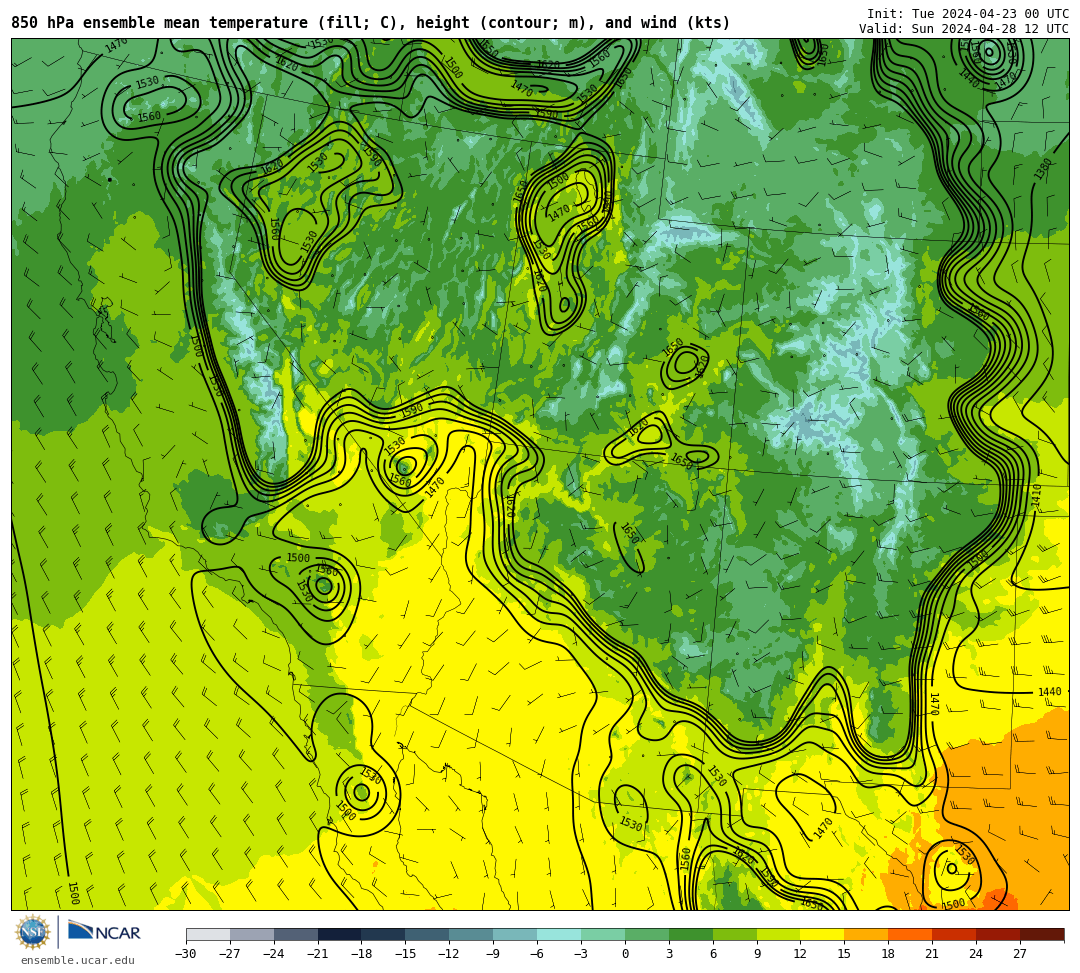
Task: Click the −6 colorbar tick label
Action: click(x=537, y=954)
